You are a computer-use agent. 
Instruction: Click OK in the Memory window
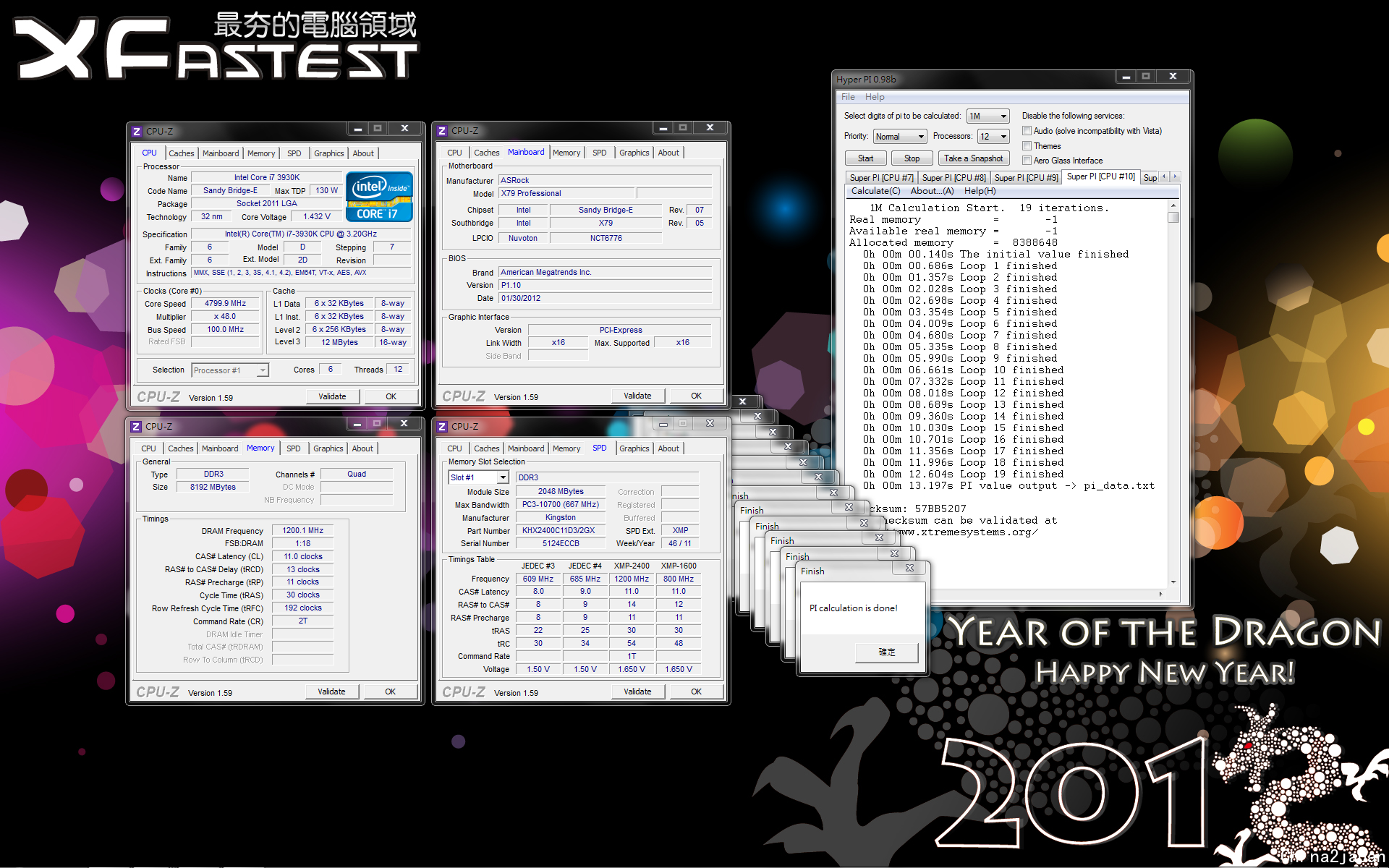pyautogui.click(x=390, y=692)
